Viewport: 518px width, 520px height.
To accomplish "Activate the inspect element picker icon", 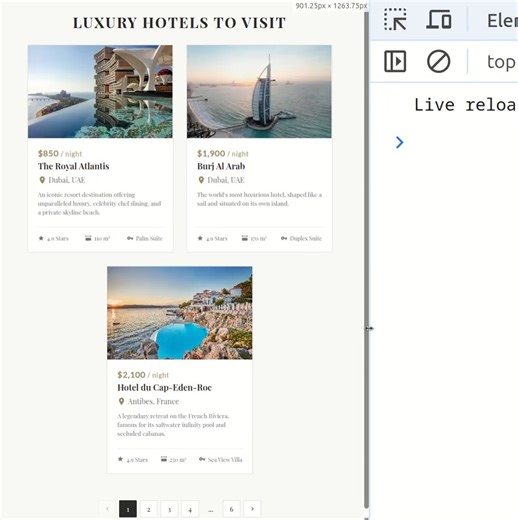I will pyautogui.click(x=395, y=20).
